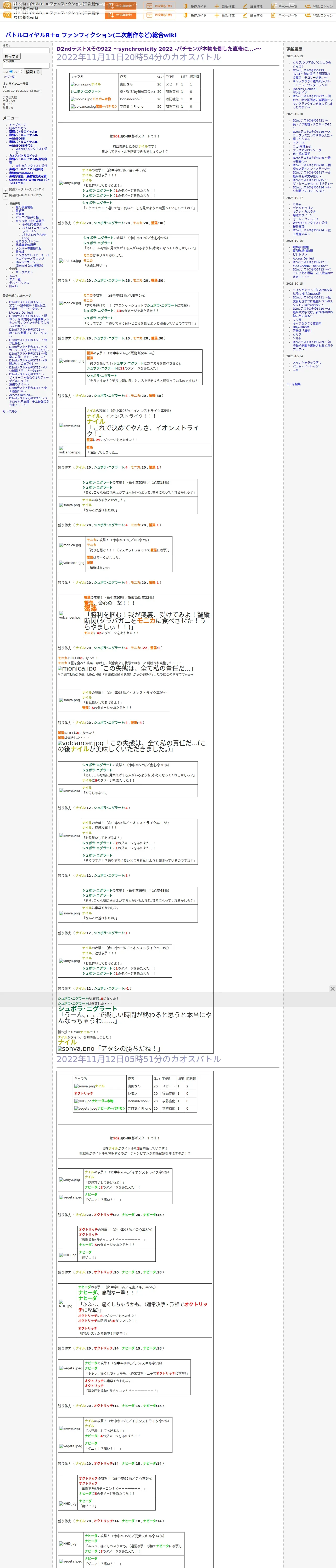Image resolution: width=336 pixels, height=1568 pixels.
Task: Open the 自由契約選手 history link
Action: pos(301,154)
